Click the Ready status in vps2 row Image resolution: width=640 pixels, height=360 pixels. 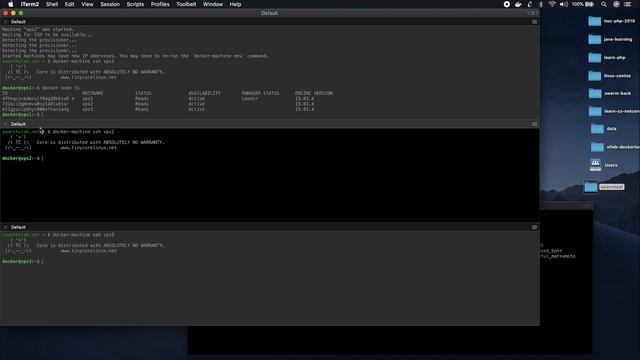point(142,104)
